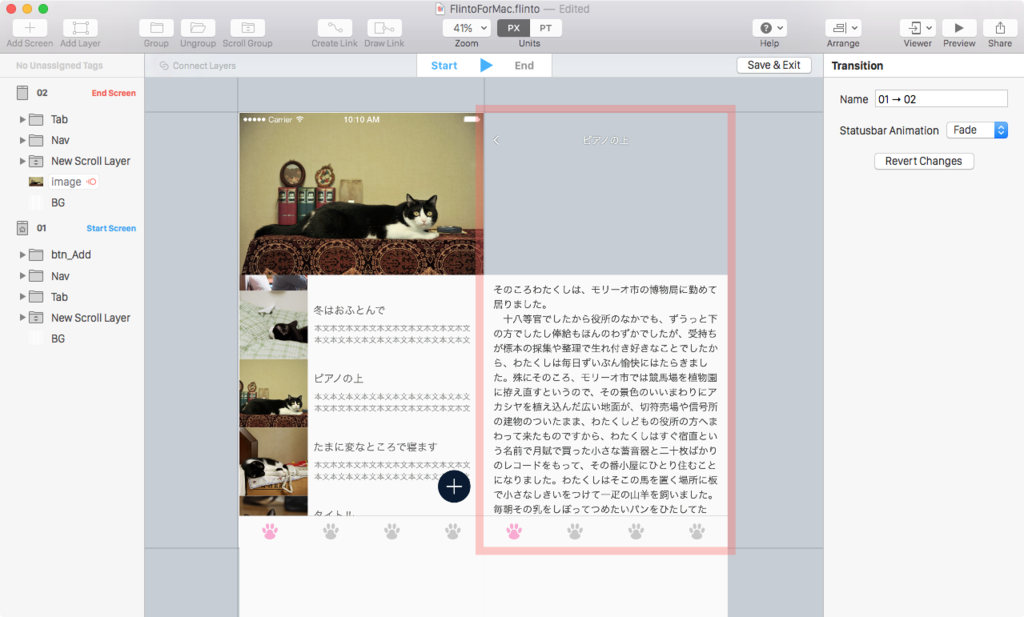Switch units to PX
The image size is (1024, 617).
click(513, 28)
